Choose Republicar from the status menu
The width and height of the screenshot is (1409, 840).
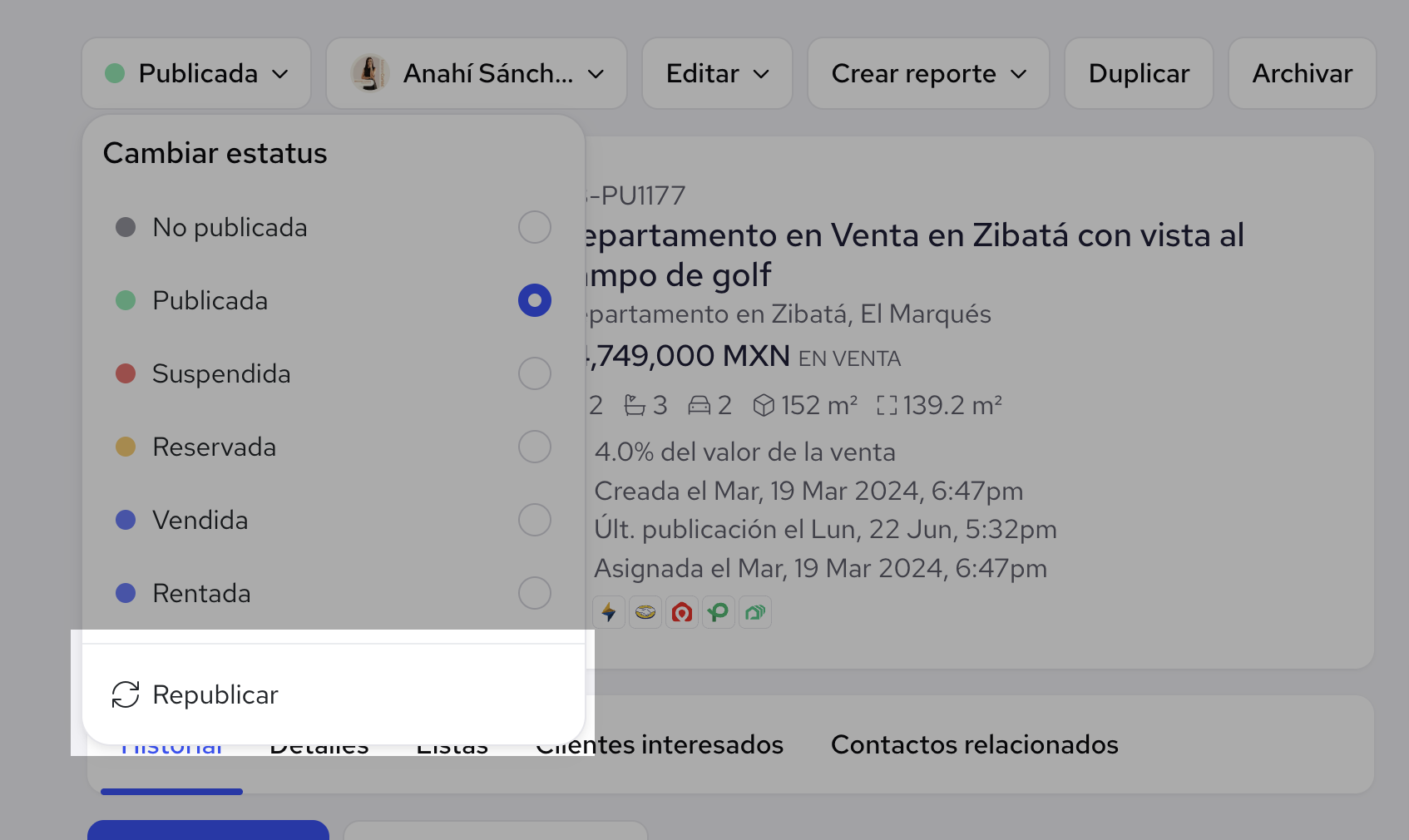point(333,694)
